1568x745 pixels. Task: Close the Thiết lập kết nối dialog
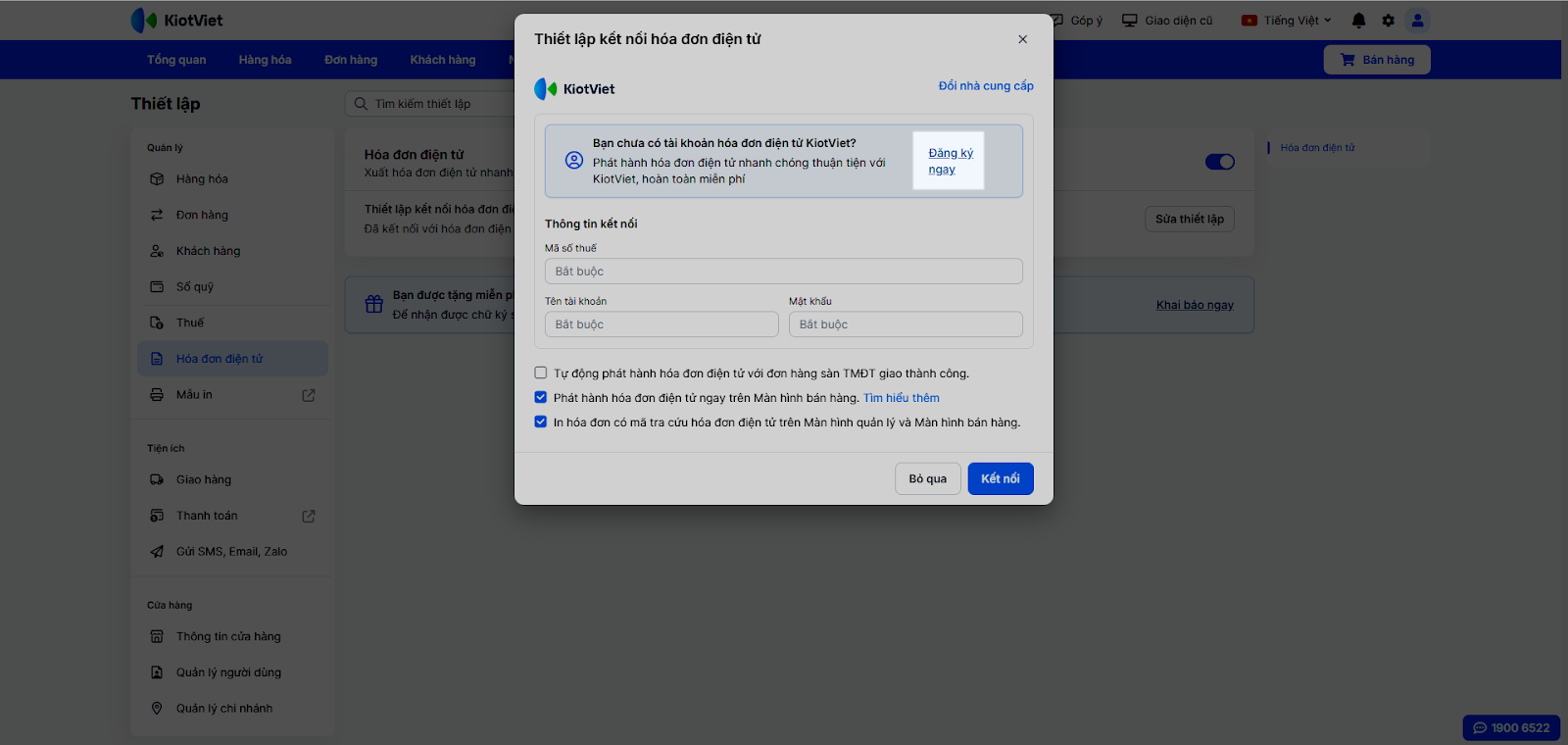[1022, 39]
